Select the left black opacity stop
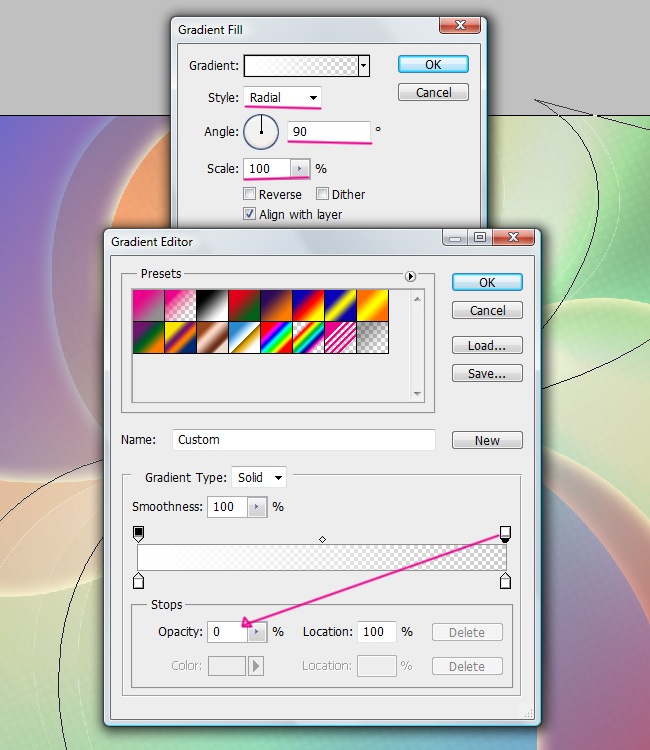 pos(139,533)
